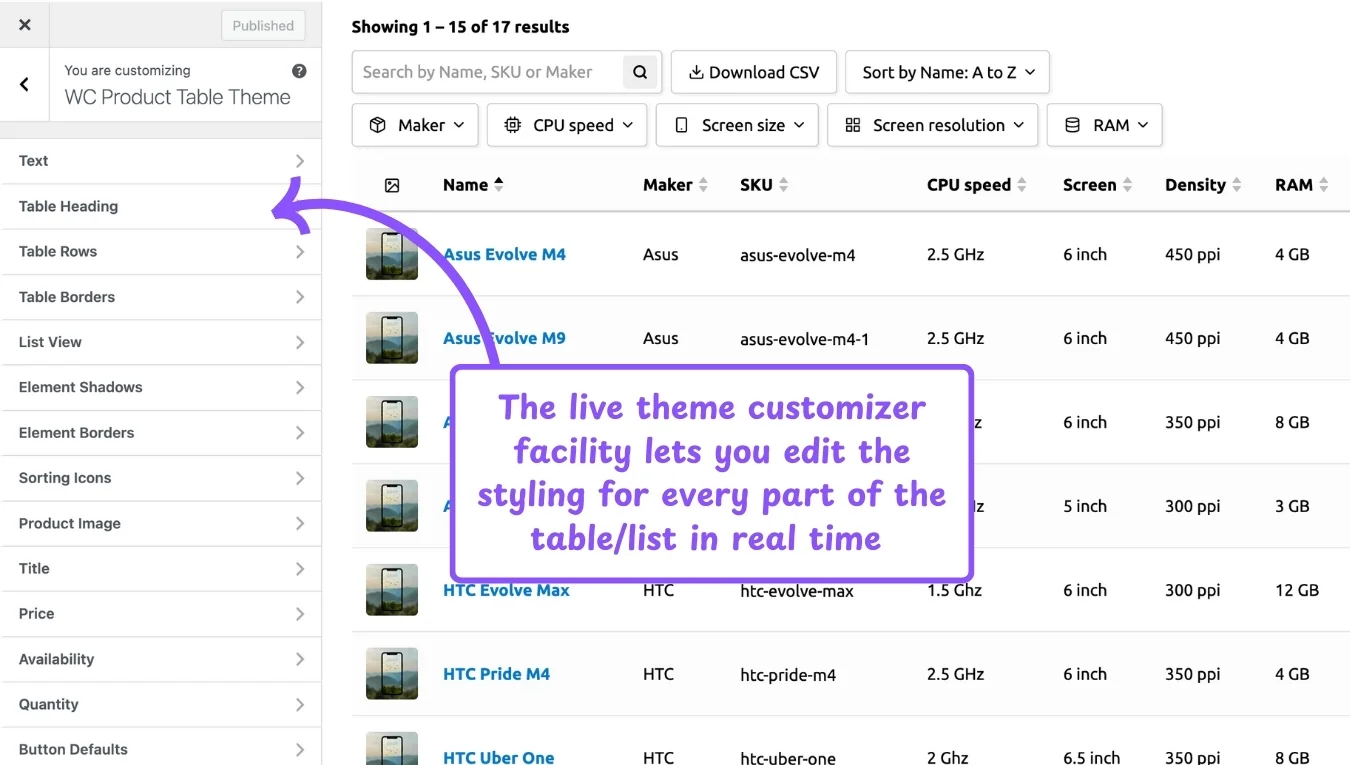This screenshot has height=765, width=1350.
Task: Click the asus-evolve-m4-1 SKU cell
Action: click(804, 339)
